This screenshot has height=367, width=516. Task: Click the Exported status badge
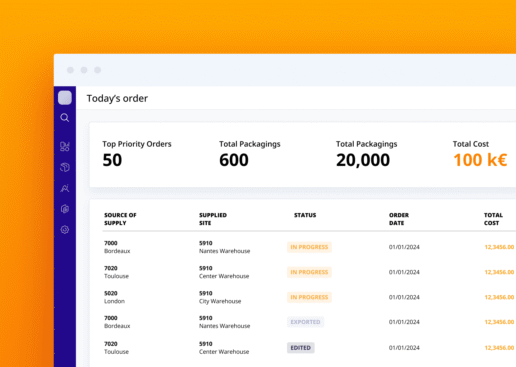tap(305, 322)
